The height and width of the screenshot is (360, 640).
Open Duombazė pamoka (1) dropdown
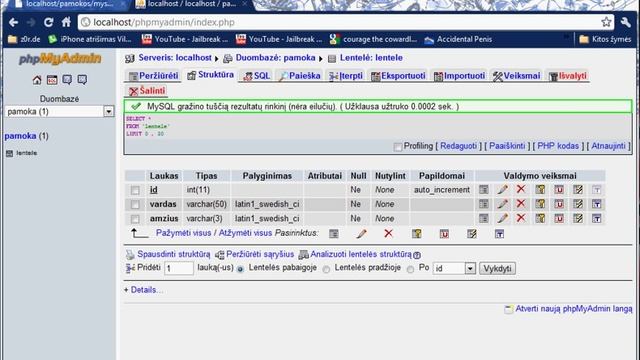coord(60,111)
